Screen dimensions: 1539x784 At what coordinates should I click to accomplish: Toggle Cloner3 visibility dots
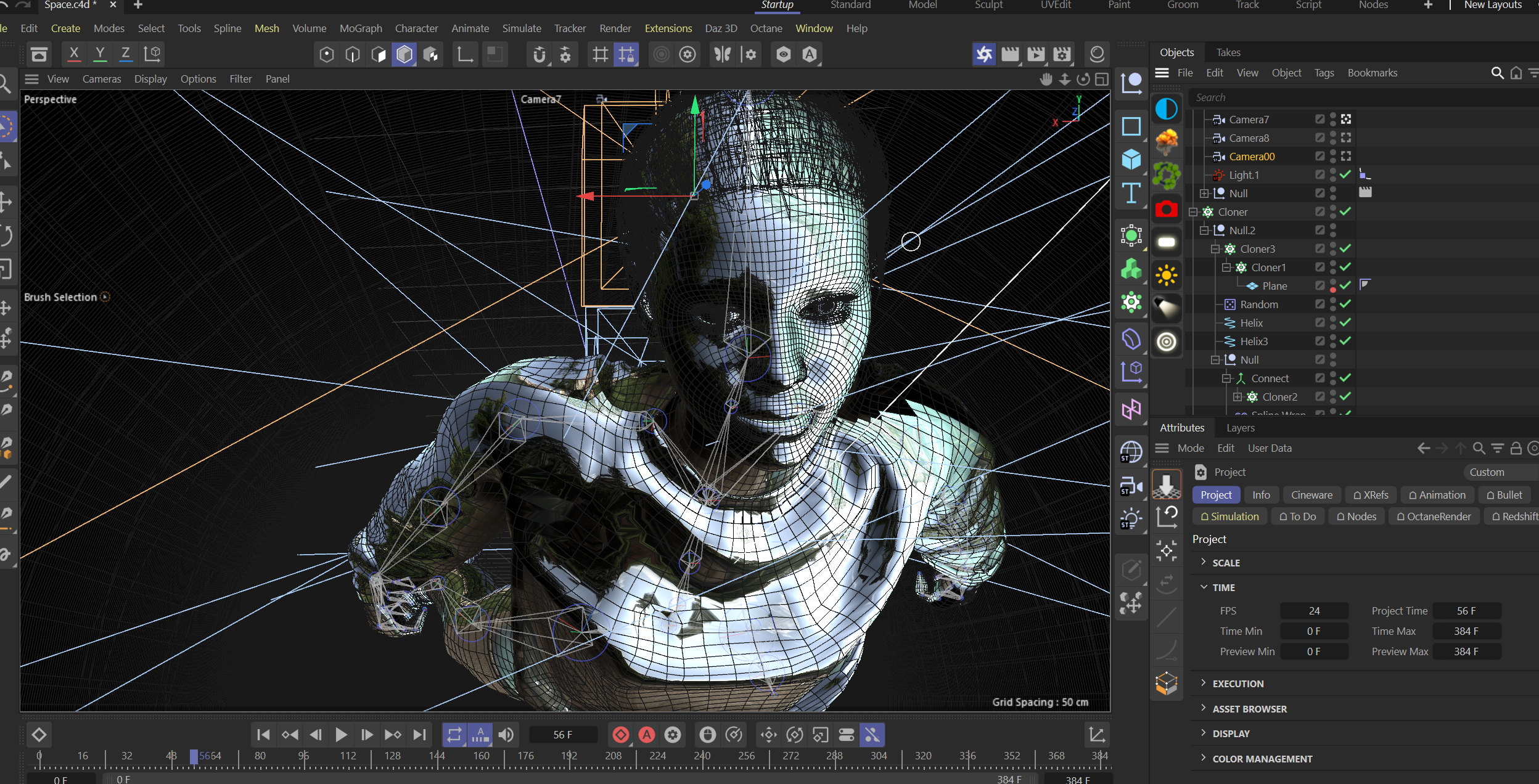coord(1333,248)
